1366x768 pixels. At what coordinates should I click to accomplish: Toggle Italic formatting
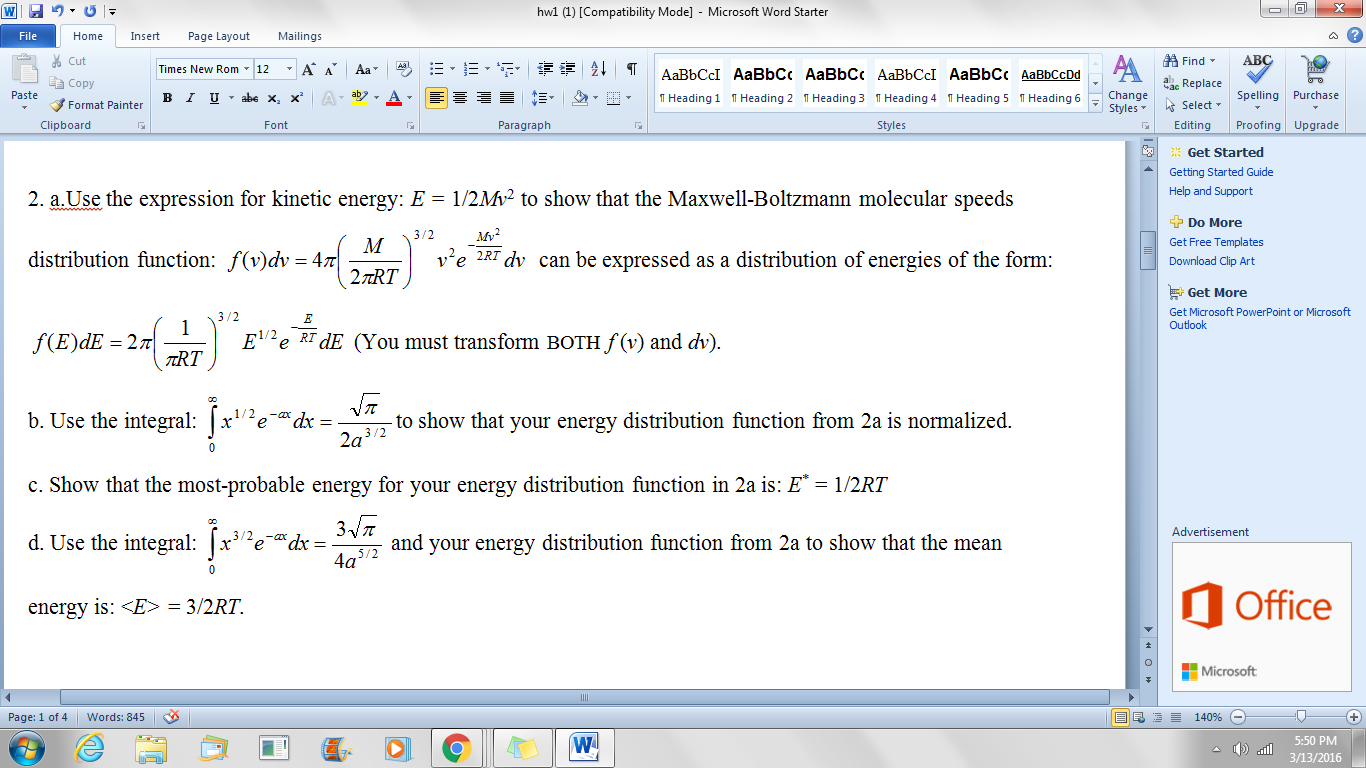point(191,98)
